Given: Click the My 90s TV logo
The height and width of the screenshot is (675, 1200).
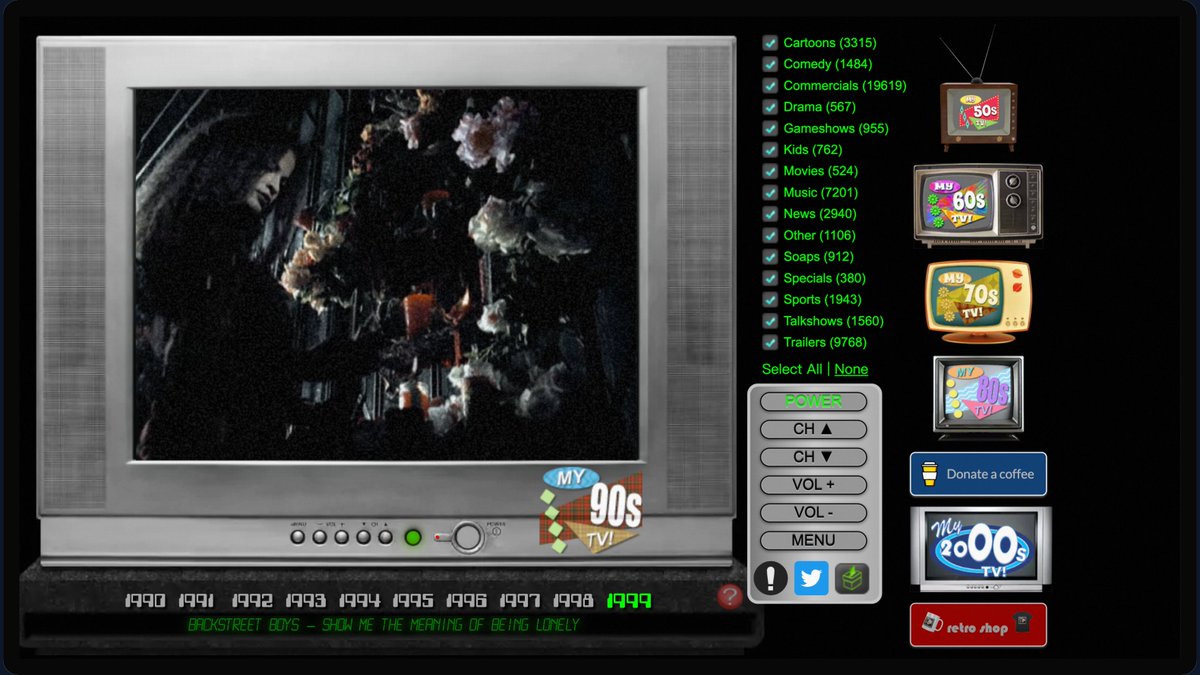Looking at the screenshot, I should [x=591, y=509].
